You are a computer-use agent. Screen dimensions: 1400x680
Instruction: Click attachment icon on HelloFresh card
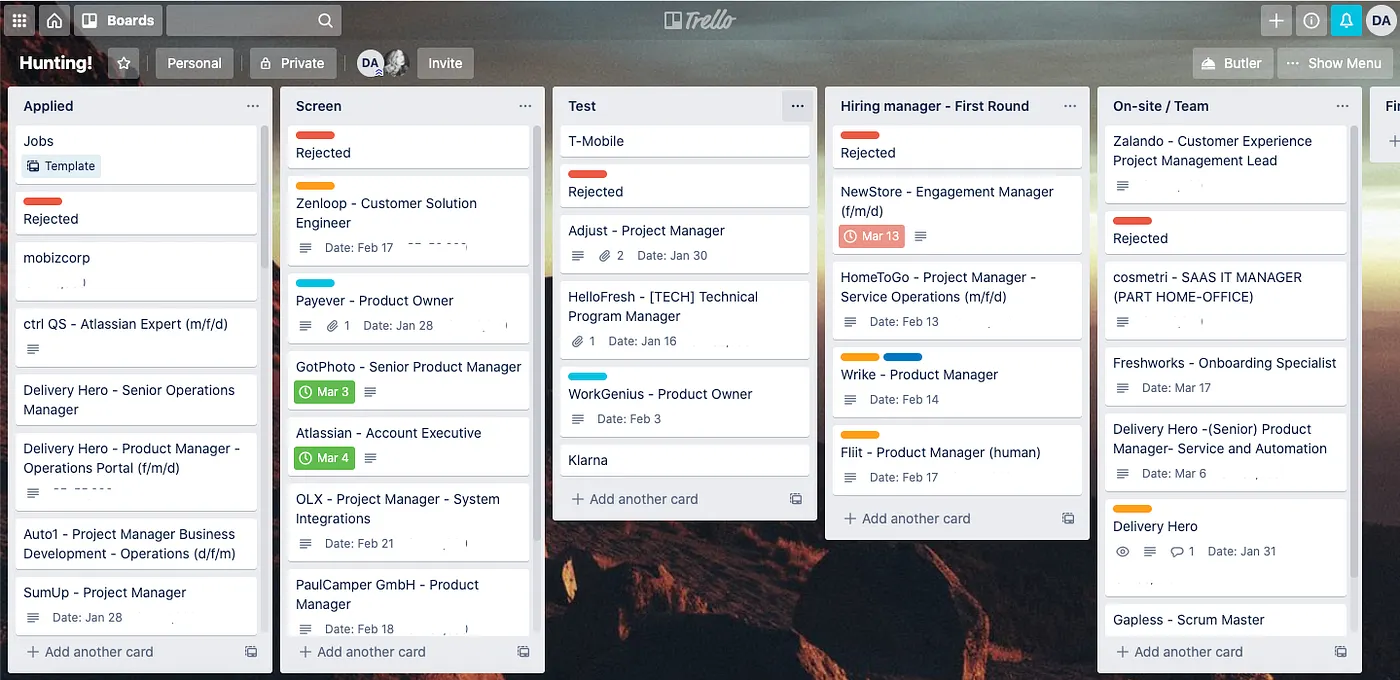[x=577, y=341]
